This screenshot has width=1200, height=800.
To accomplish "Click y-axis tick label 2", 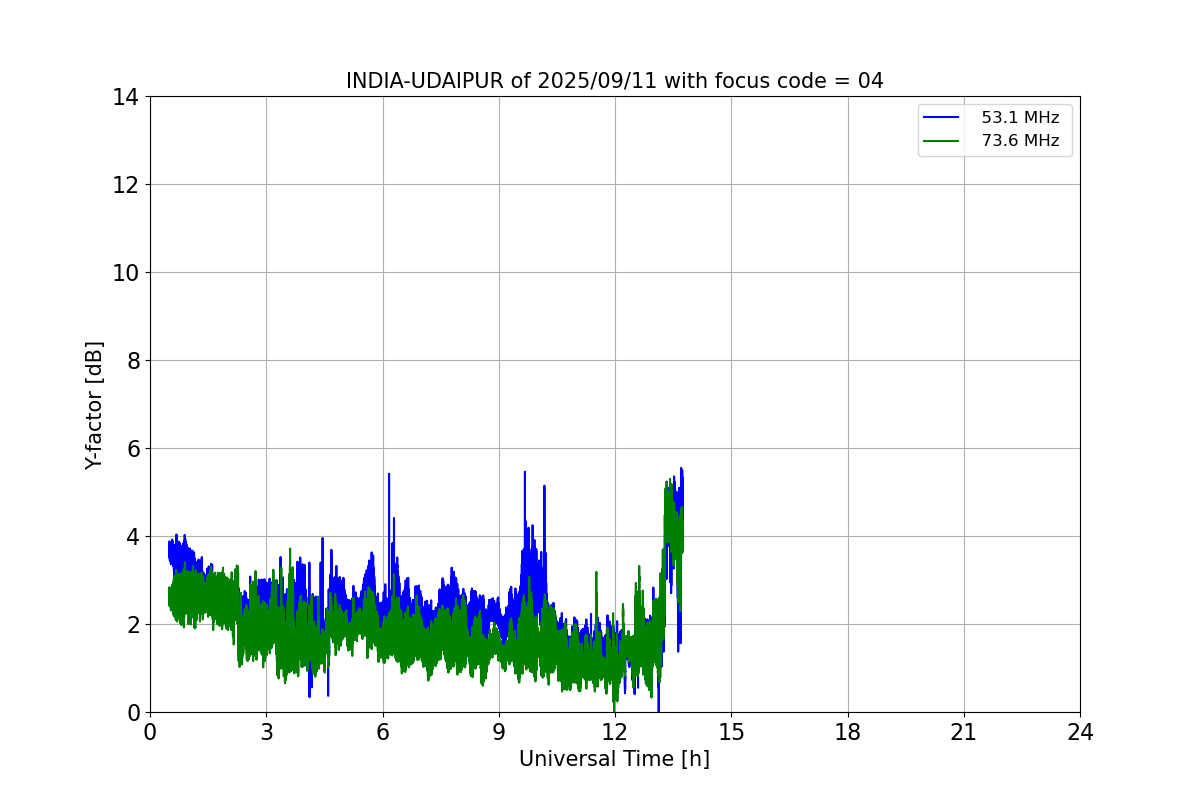I will 132,625.
